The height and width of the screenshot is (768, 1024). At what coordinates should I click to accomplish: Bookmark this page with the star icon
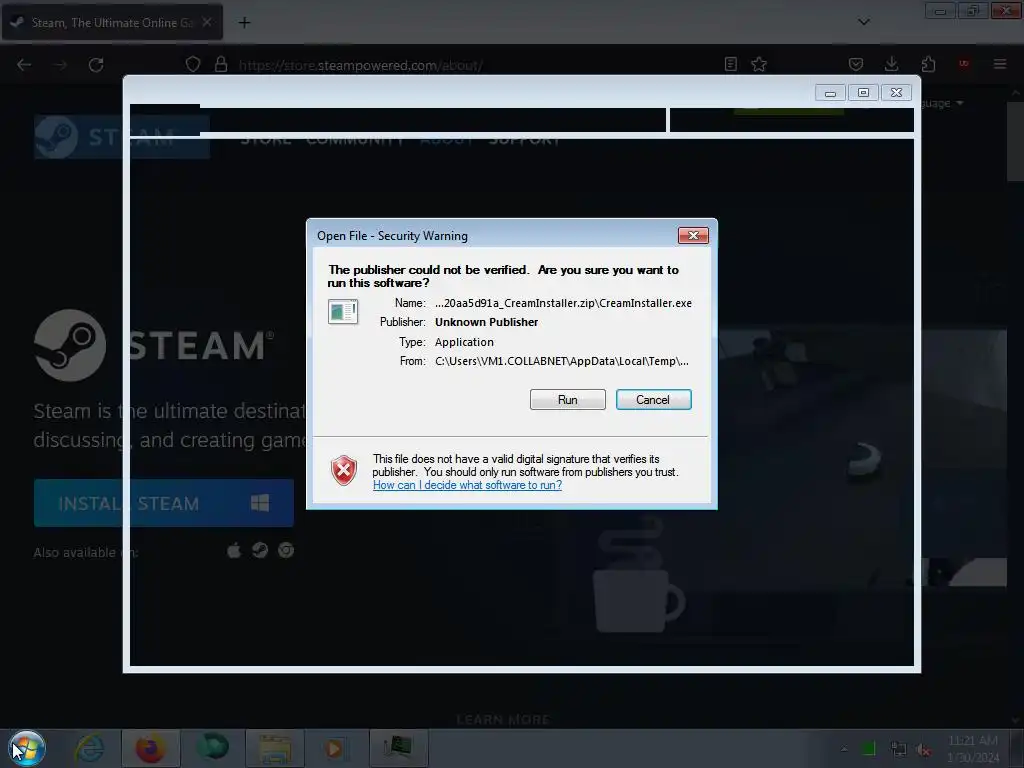tap(759, 64)
